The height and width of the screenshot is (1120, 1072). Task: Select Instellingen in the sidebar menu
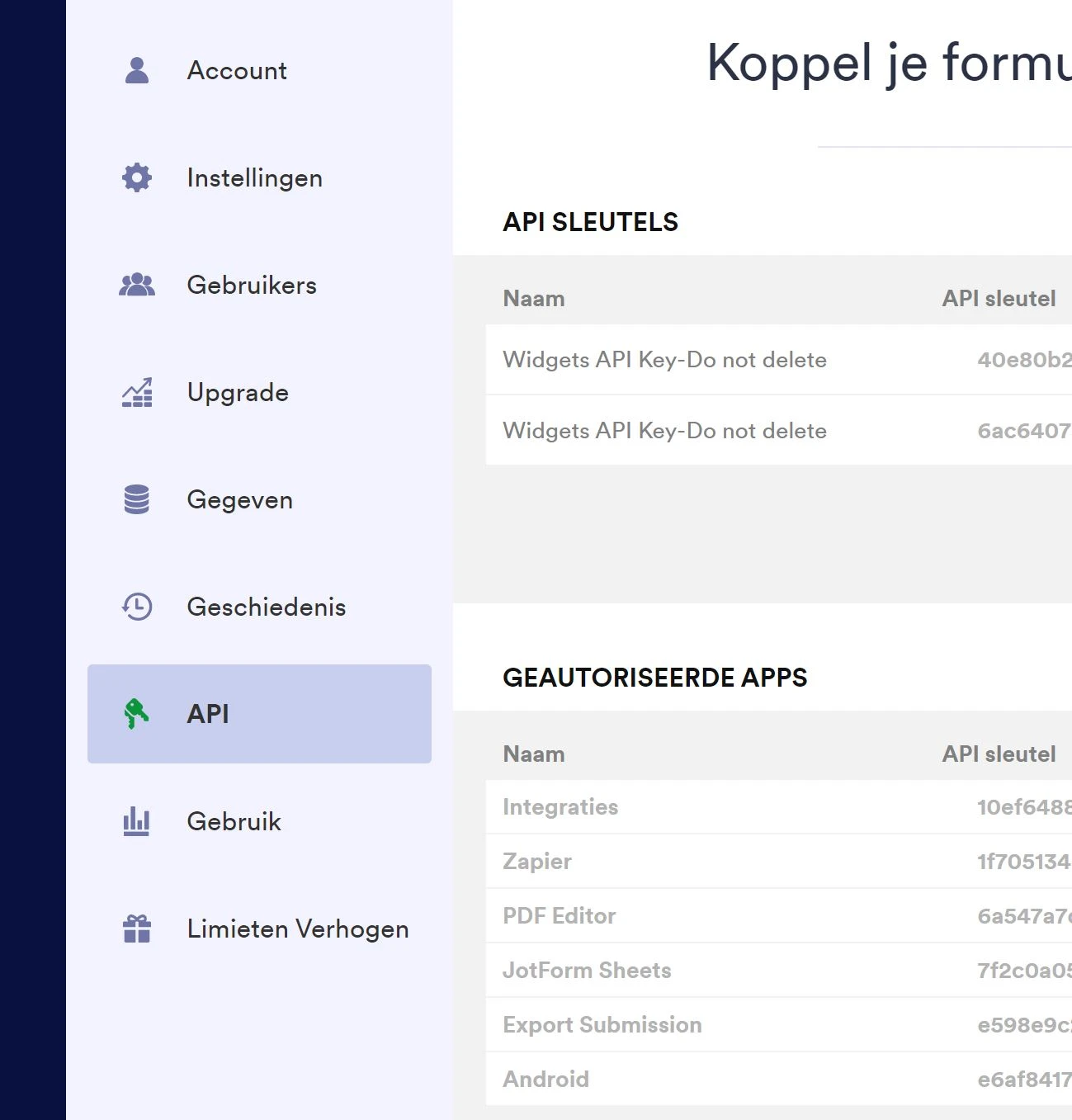pos(255,177)
